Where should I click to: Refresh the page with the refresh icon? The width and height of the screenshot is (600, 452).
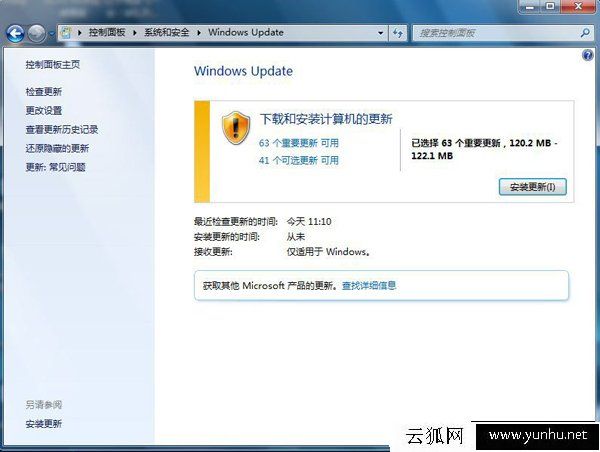(398, 33)
